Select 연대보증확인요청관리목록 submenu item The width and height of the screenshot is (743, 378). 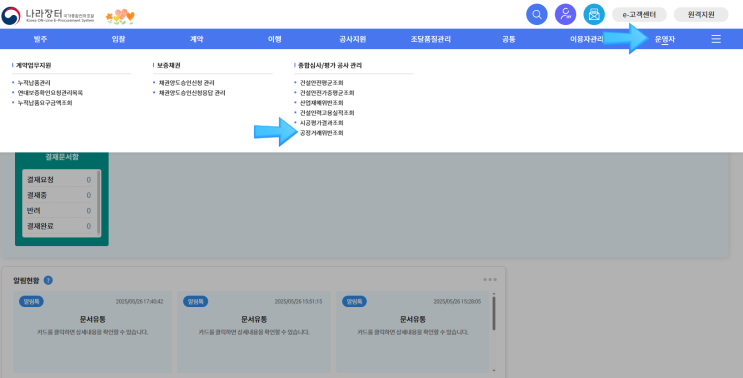click(50, 93)
